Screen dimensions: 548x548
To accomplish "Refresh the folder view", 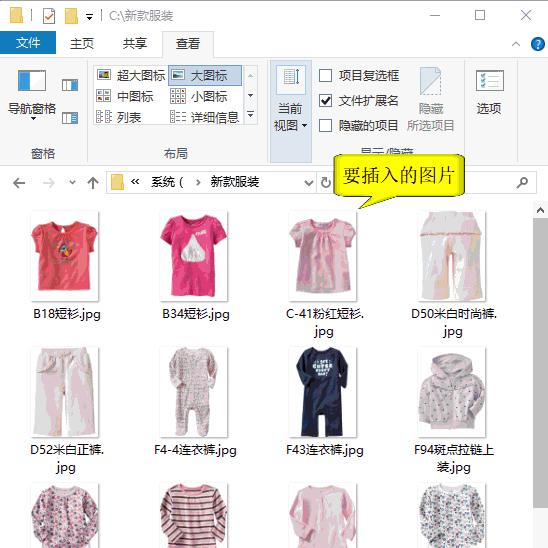I will tap(326, 182).
